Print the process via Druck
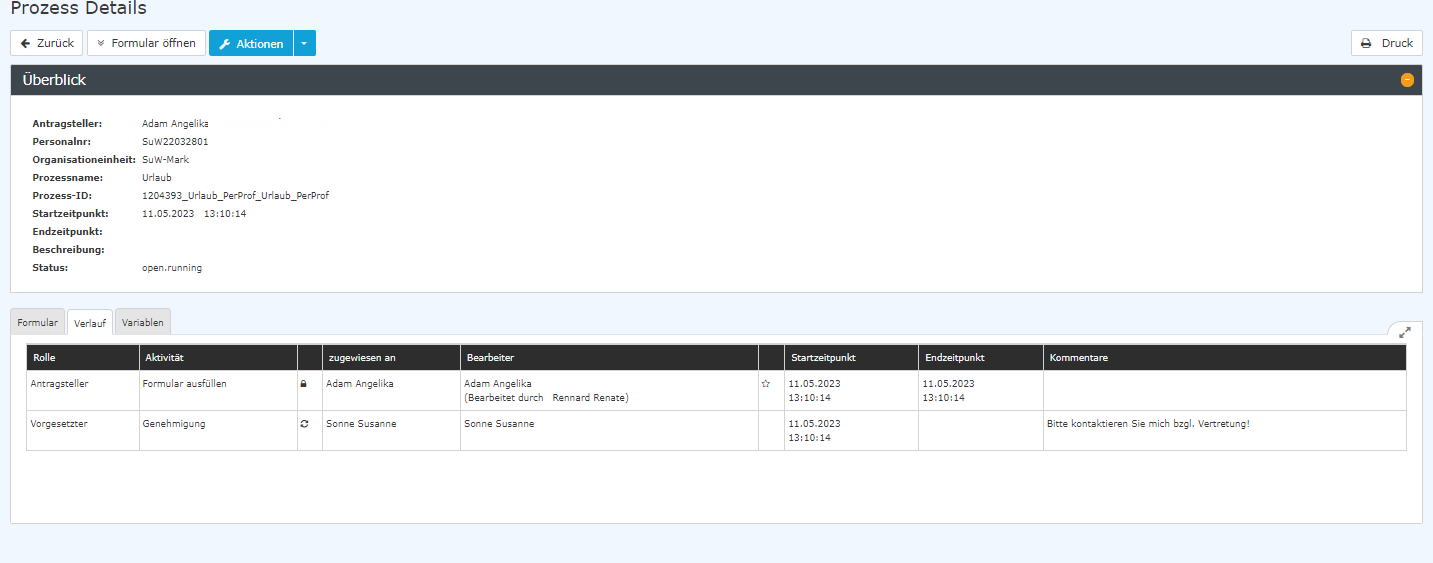This screenshot has width=1433, height=563. (x=1386, y=43)
